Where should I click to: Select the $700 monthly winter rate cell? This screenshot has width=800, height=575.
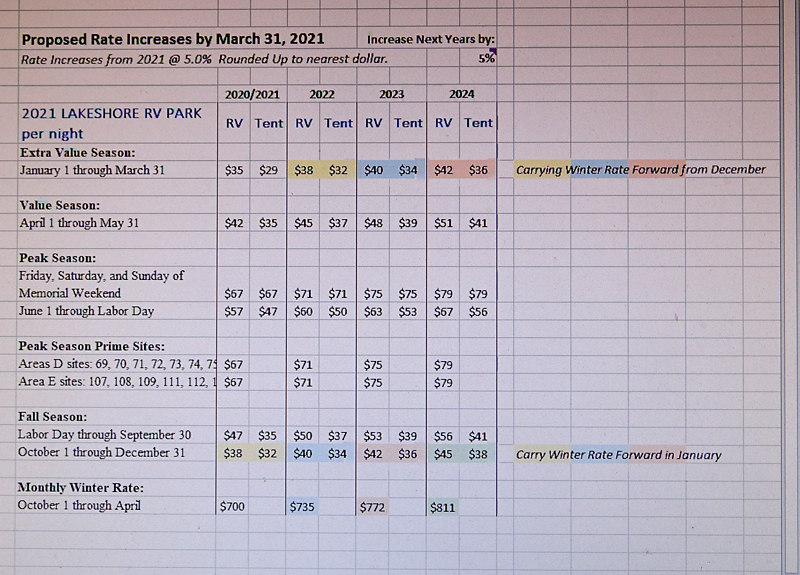[232, 507]
